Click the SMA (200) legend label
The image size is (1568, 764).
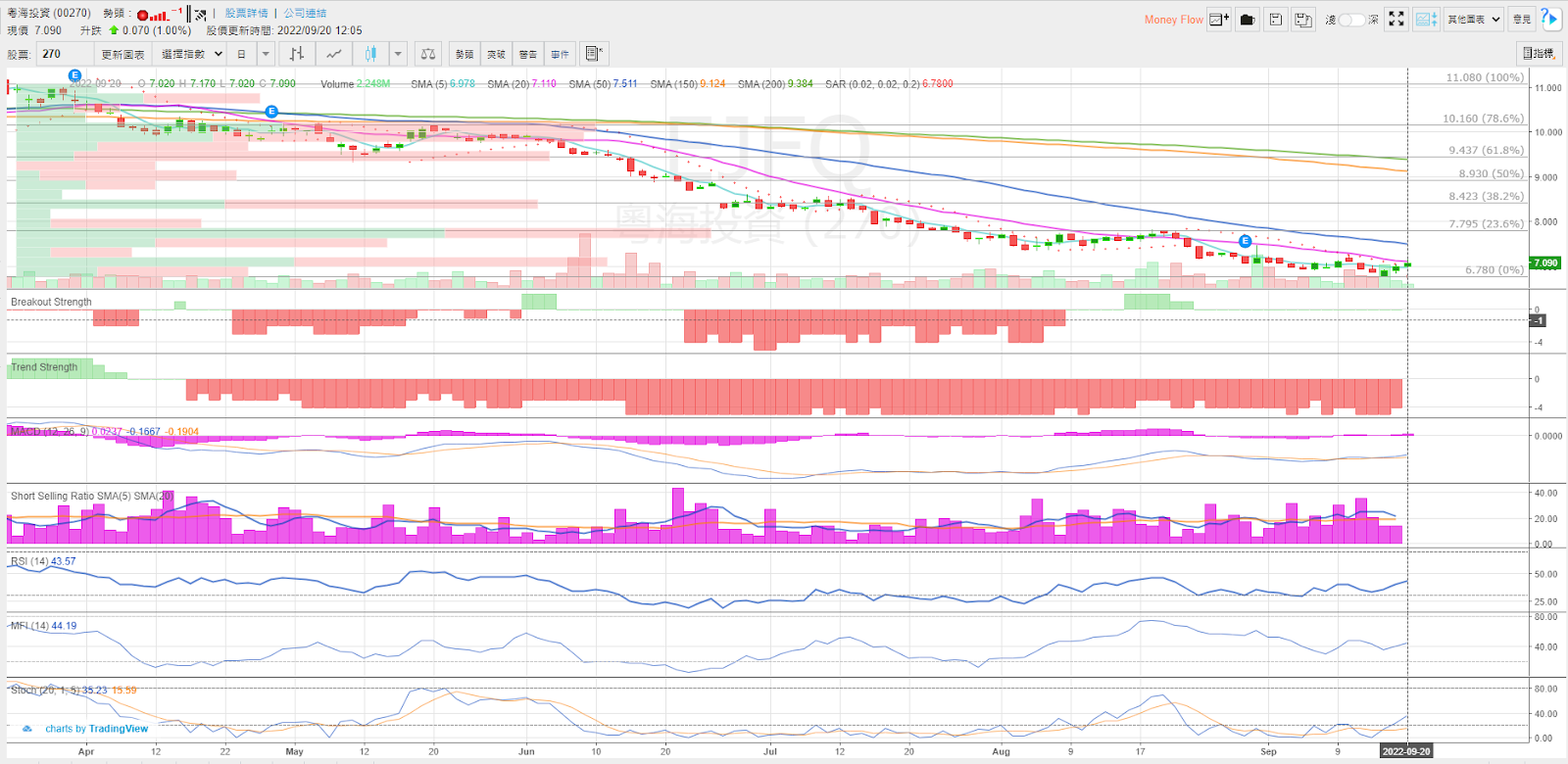tap(760, 84)
